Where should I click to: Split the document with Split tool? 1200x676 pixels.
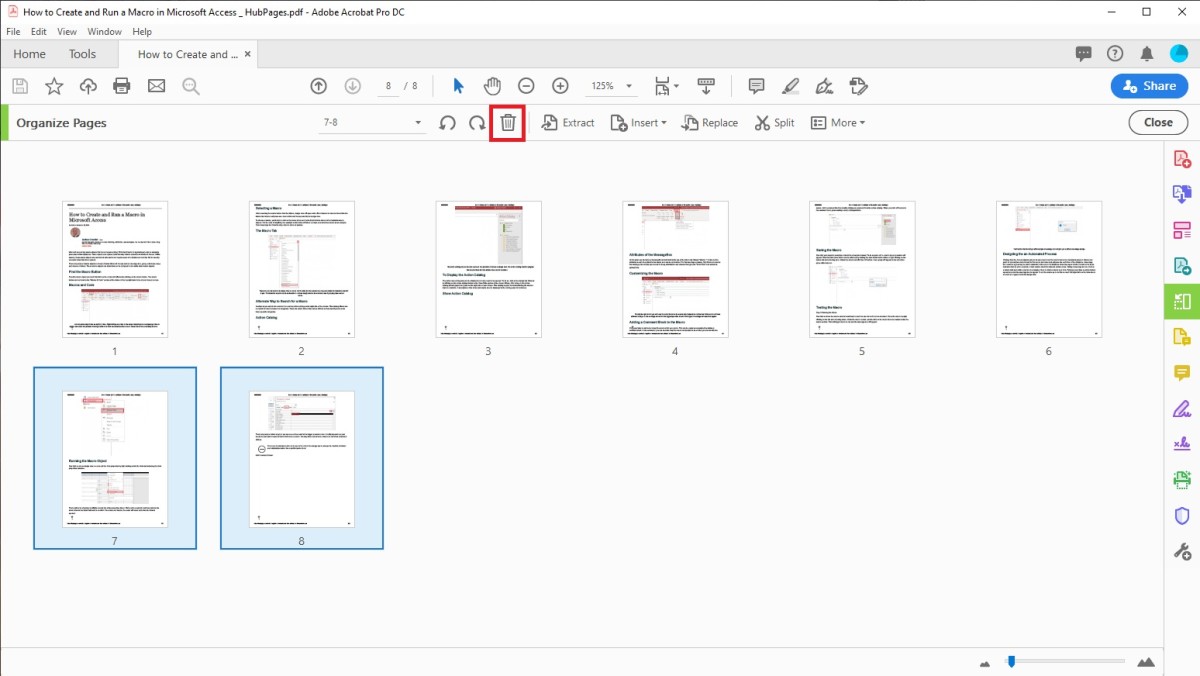(x=773, y=122)
